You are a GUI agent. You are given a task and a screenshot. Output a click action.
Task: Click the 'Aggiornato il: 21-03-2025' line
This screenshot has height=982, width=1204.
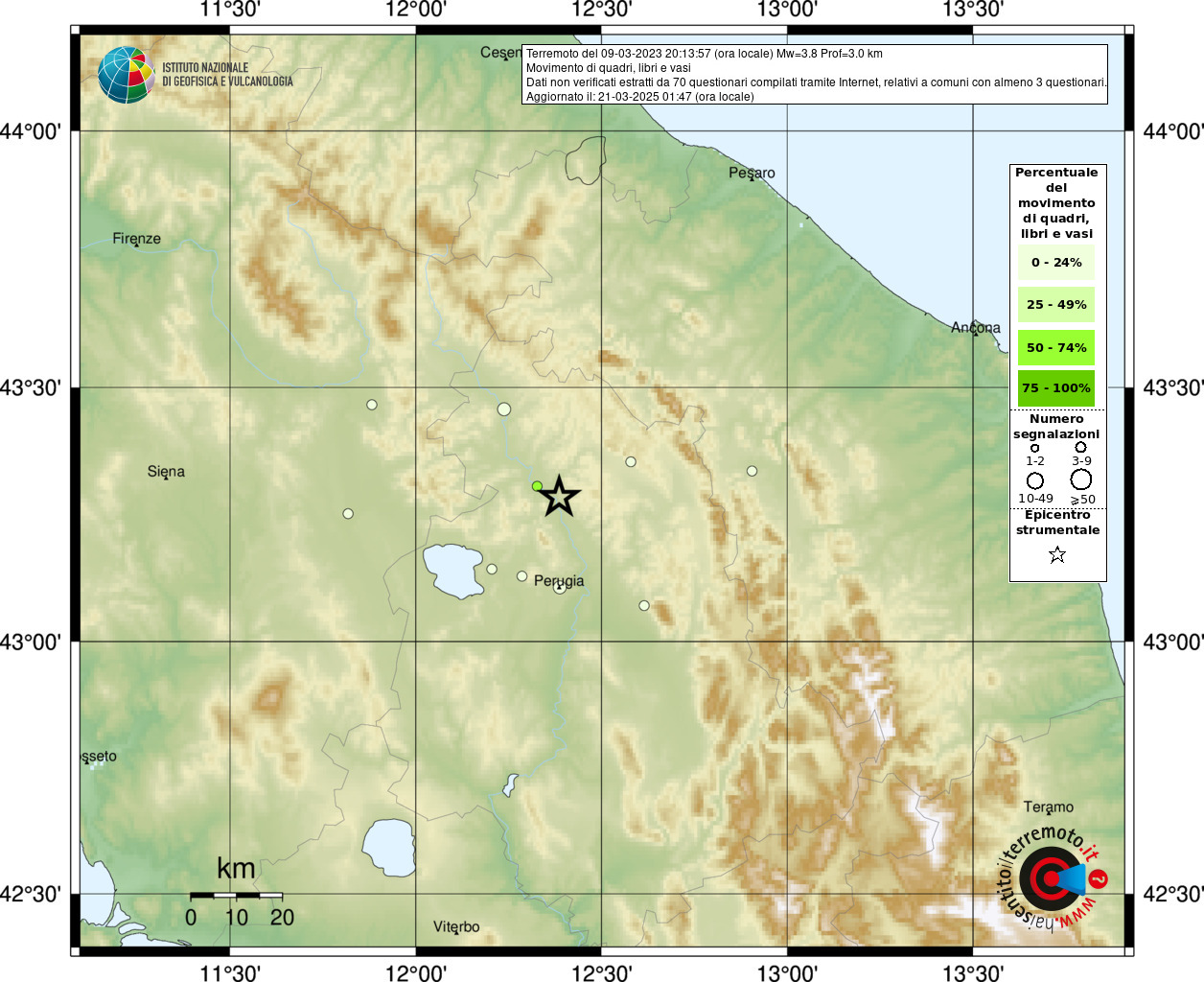click(x=640, y=97)
